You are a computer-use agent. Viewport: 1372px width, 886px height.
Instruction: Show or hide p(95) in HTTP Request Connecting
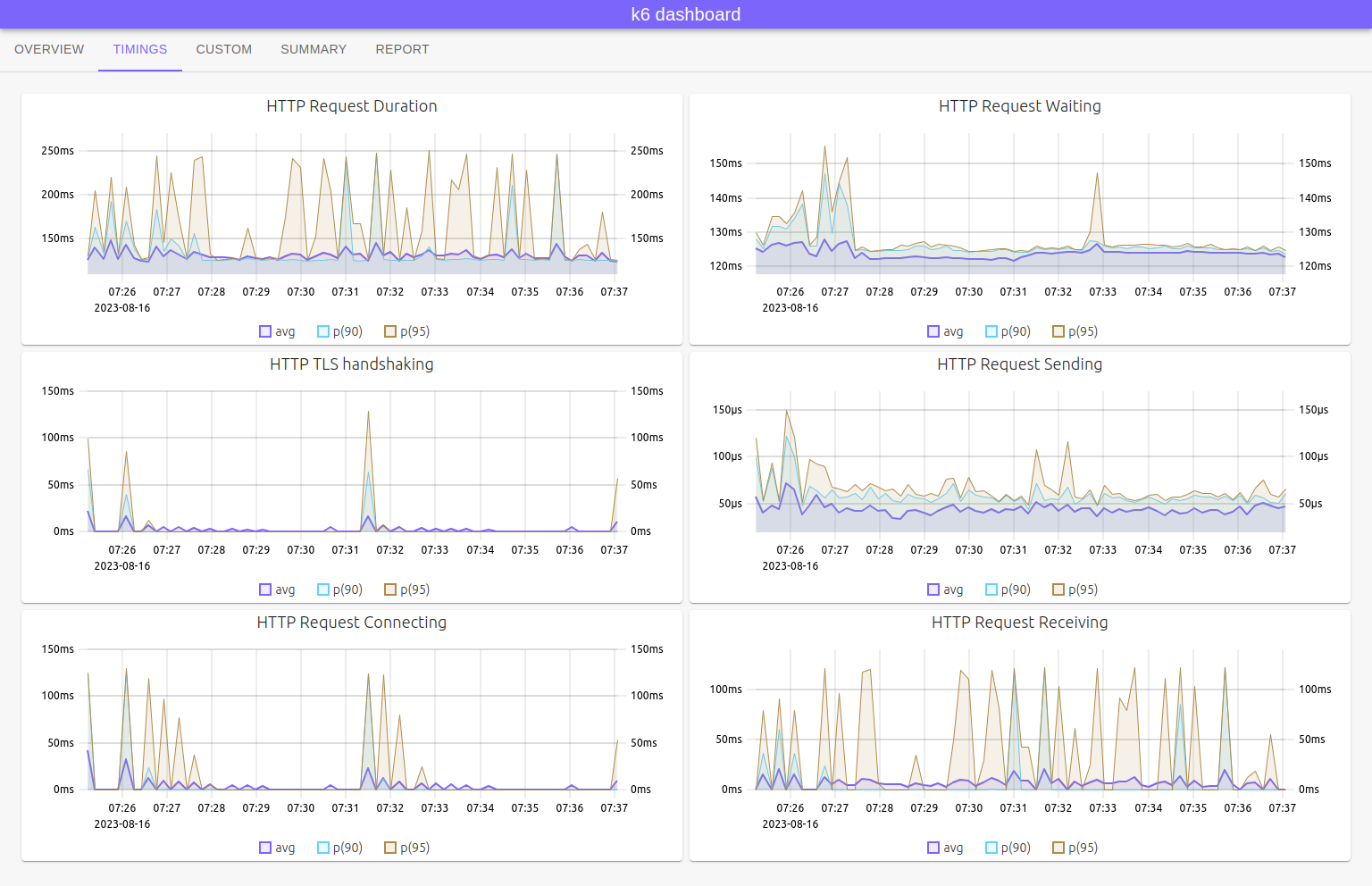click(406, 848)
